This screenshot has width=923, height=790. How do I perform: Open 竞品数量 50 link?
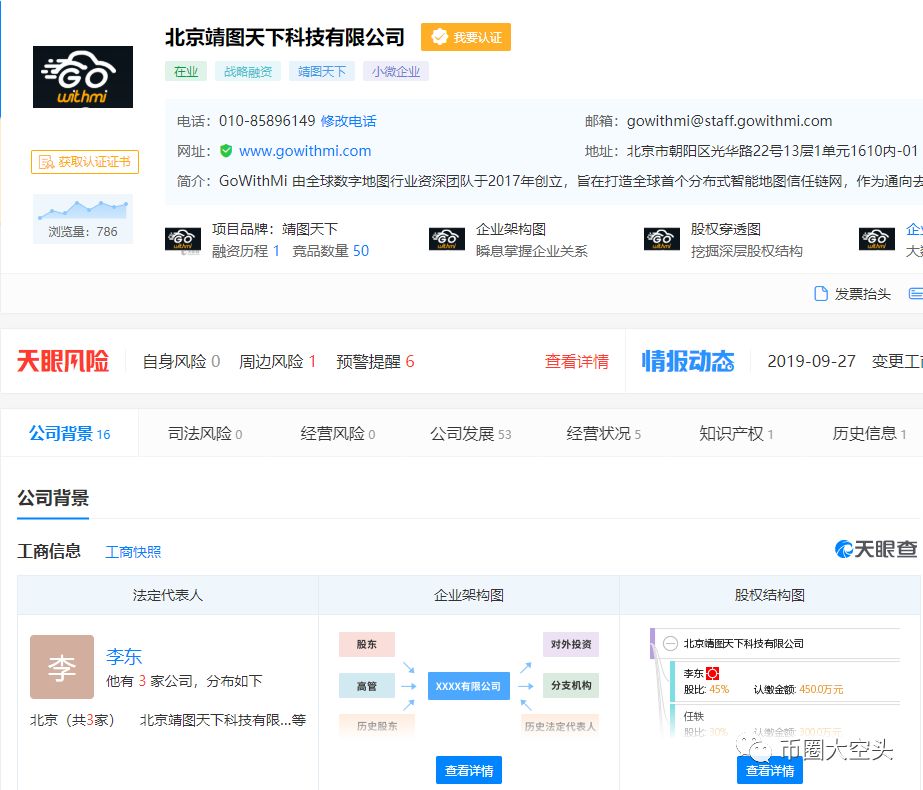(331, 251)
